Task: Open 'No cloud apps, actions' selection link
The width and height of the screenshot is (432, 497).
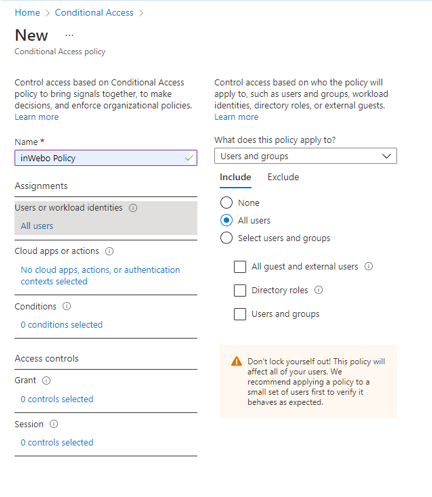Action: click(x=100, y=276)
